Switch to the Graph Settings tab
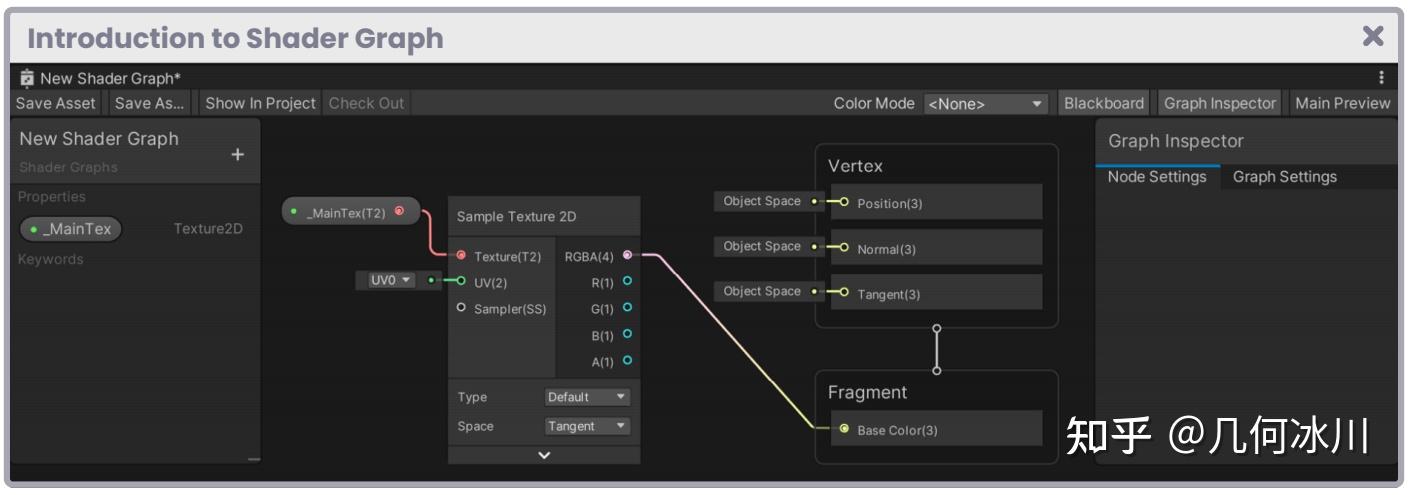 point(1284,177)
